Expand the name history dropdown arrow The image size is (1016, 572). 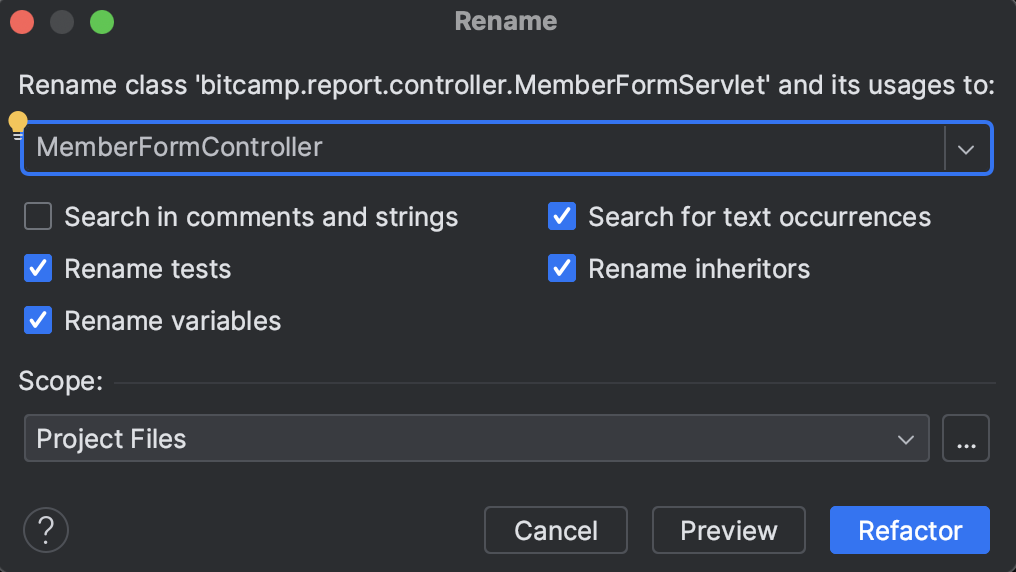point(966,148)
